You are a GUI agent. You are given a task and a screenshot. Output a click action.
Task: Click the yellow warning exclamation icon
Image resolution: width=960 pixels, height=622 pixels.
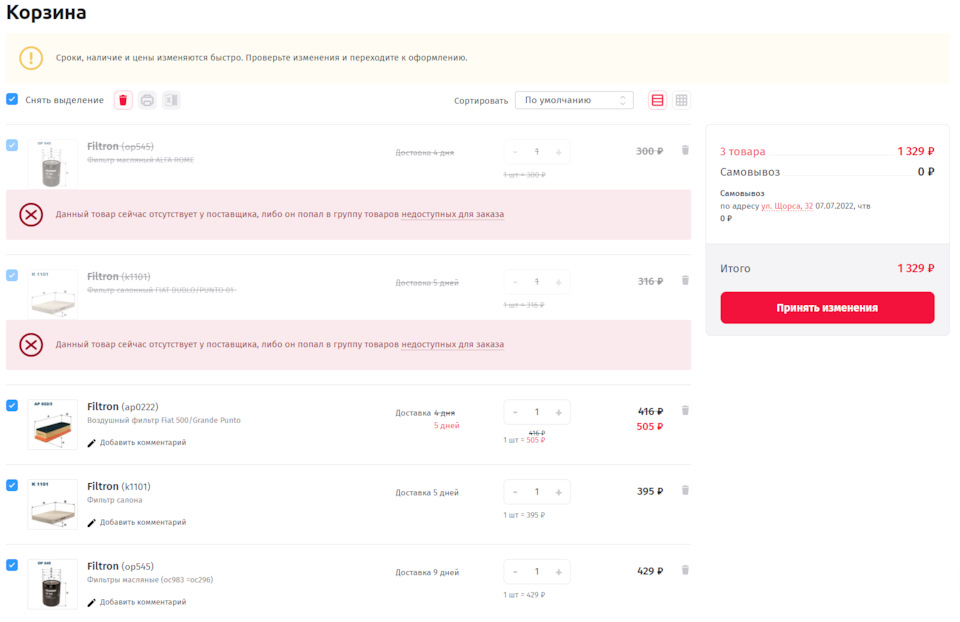(x=31, y=58)
